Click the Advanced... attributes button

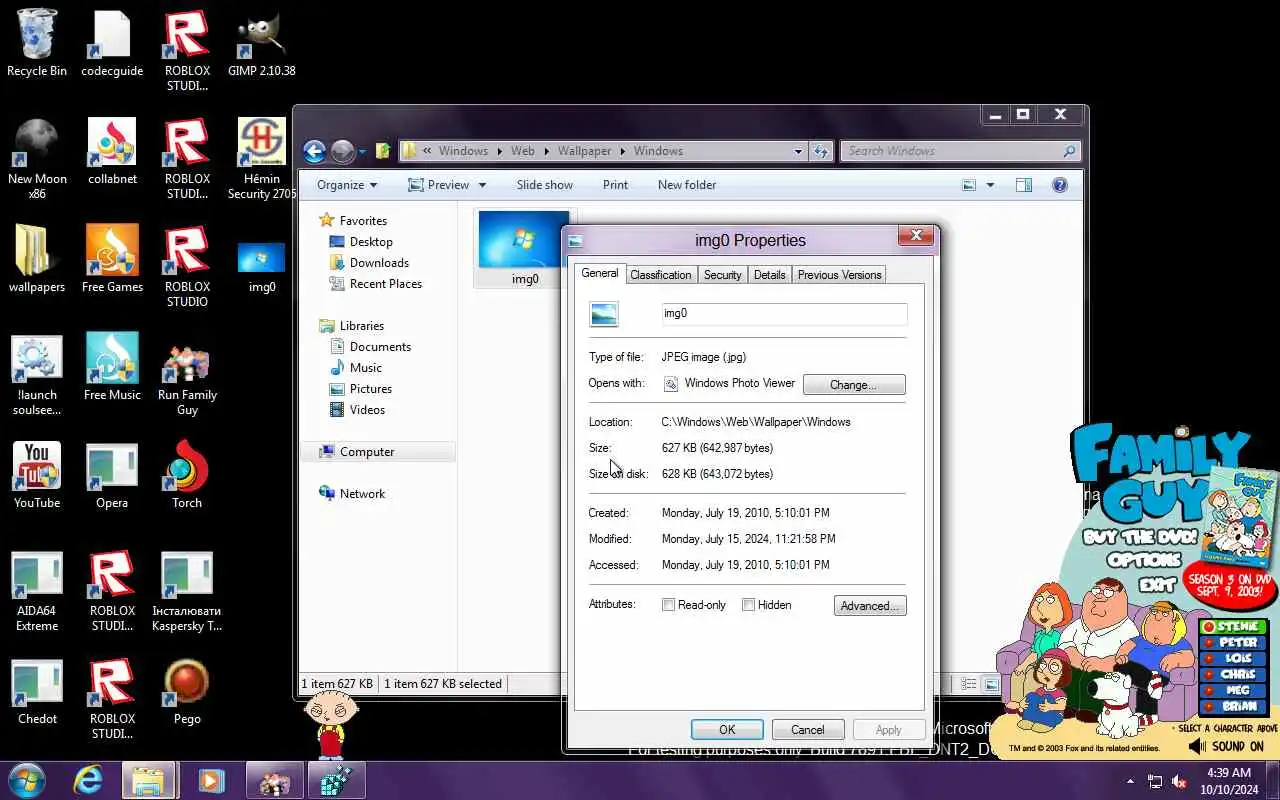tap(870, 606)
